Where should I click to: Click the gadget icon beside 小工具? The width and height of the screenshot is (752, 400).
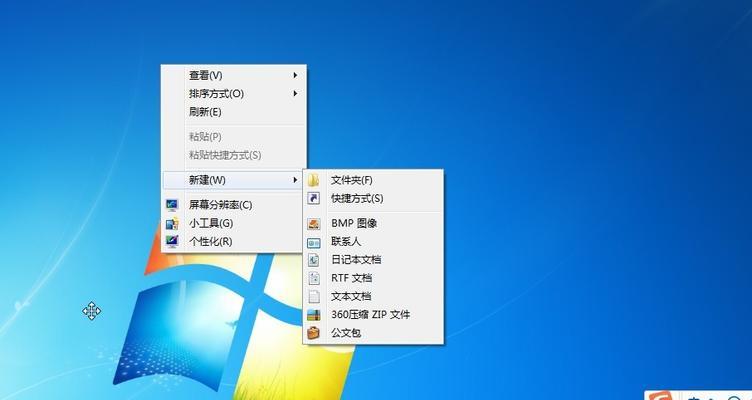(172, 223)
